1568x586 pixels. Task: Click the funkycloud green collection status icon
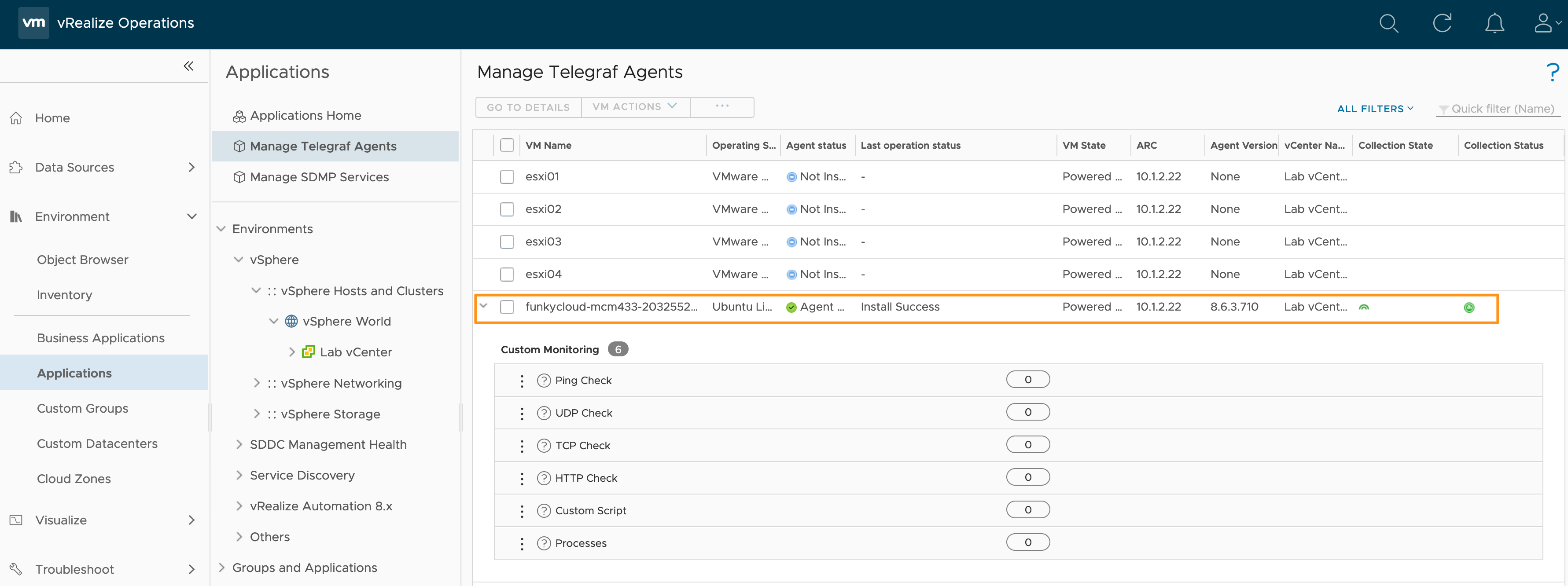[1469, 308]
